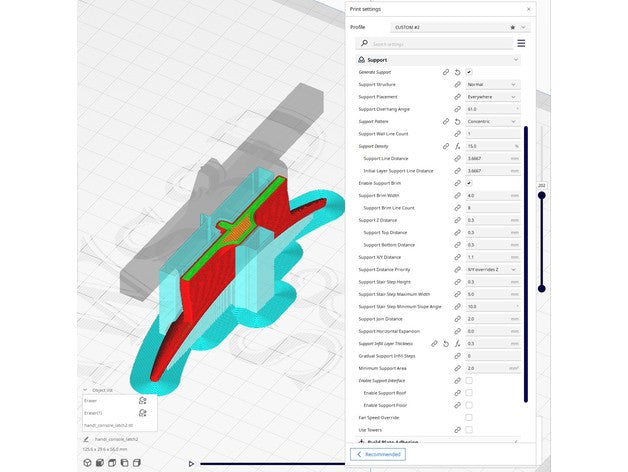The height and width of the screenshot is (472, 628).
Task: Click the function icon beside Support Density
Action: pyautogui.click(x=457, y=146)
